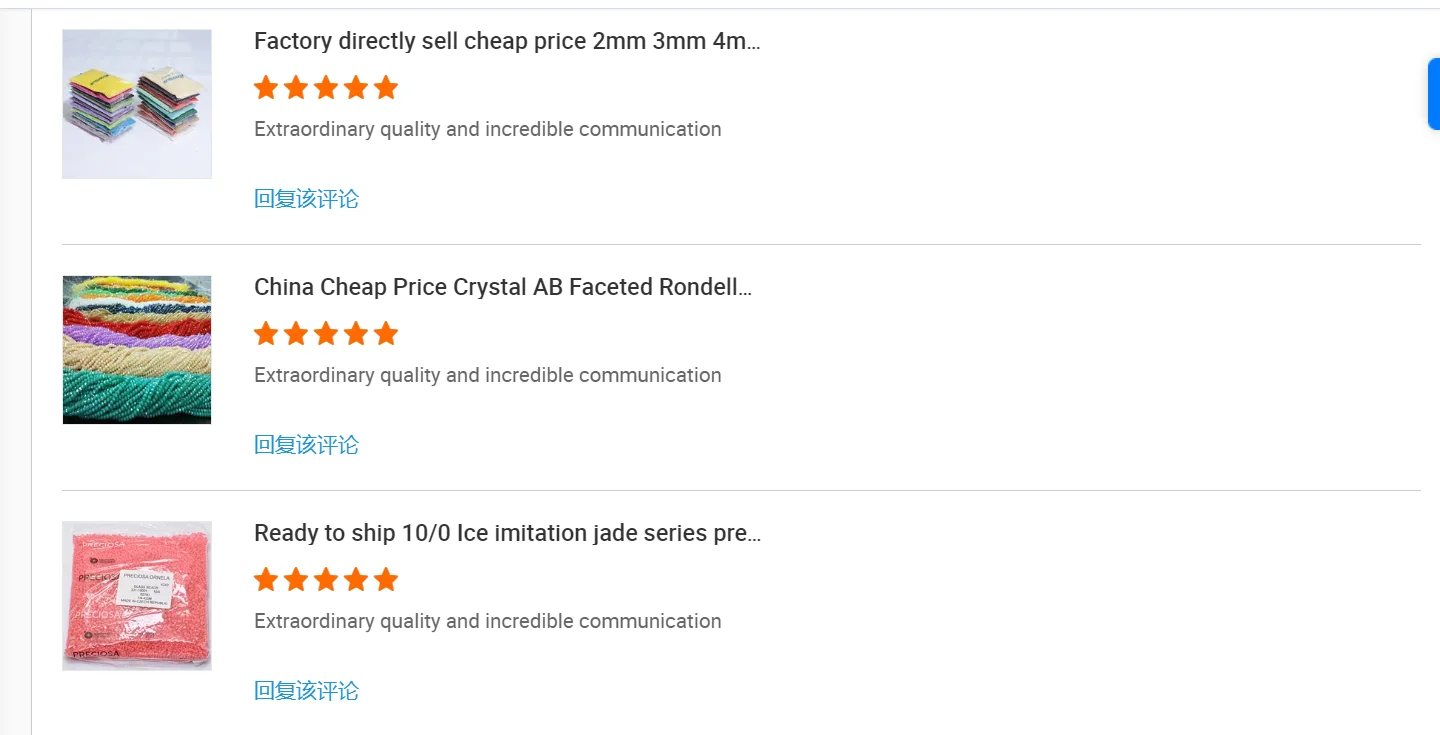Open the colorful bead strands thumbnail
Image resolution: width=1440 pixels, height=735 pixels.
[137, 350]
